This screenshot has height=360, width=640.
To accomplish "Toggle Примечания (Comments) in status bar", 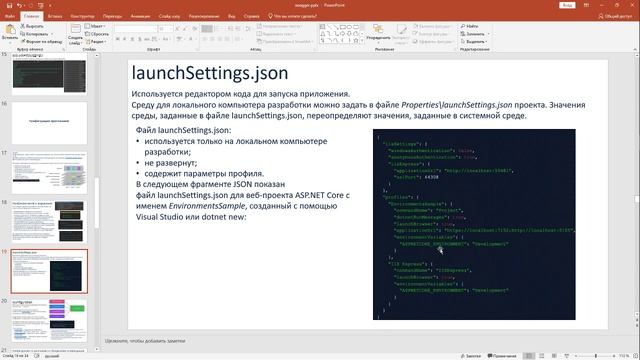I will pyautogui.click(x=502, y=356).
